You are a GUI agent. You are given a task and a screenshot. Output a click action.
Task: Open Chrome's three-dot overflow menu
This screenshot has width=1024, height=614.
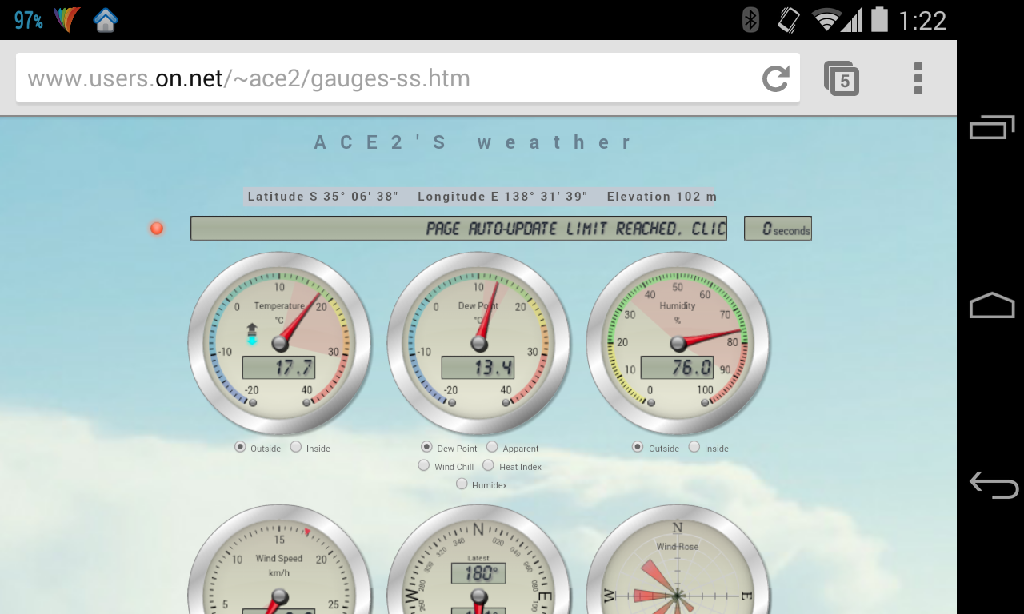[917, 78]
